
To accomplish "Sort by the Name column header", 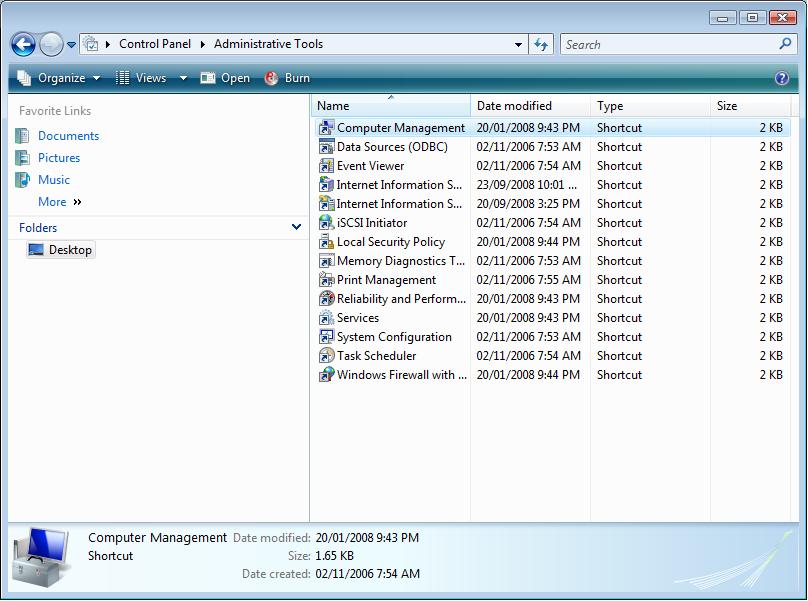I will point(391,106).
